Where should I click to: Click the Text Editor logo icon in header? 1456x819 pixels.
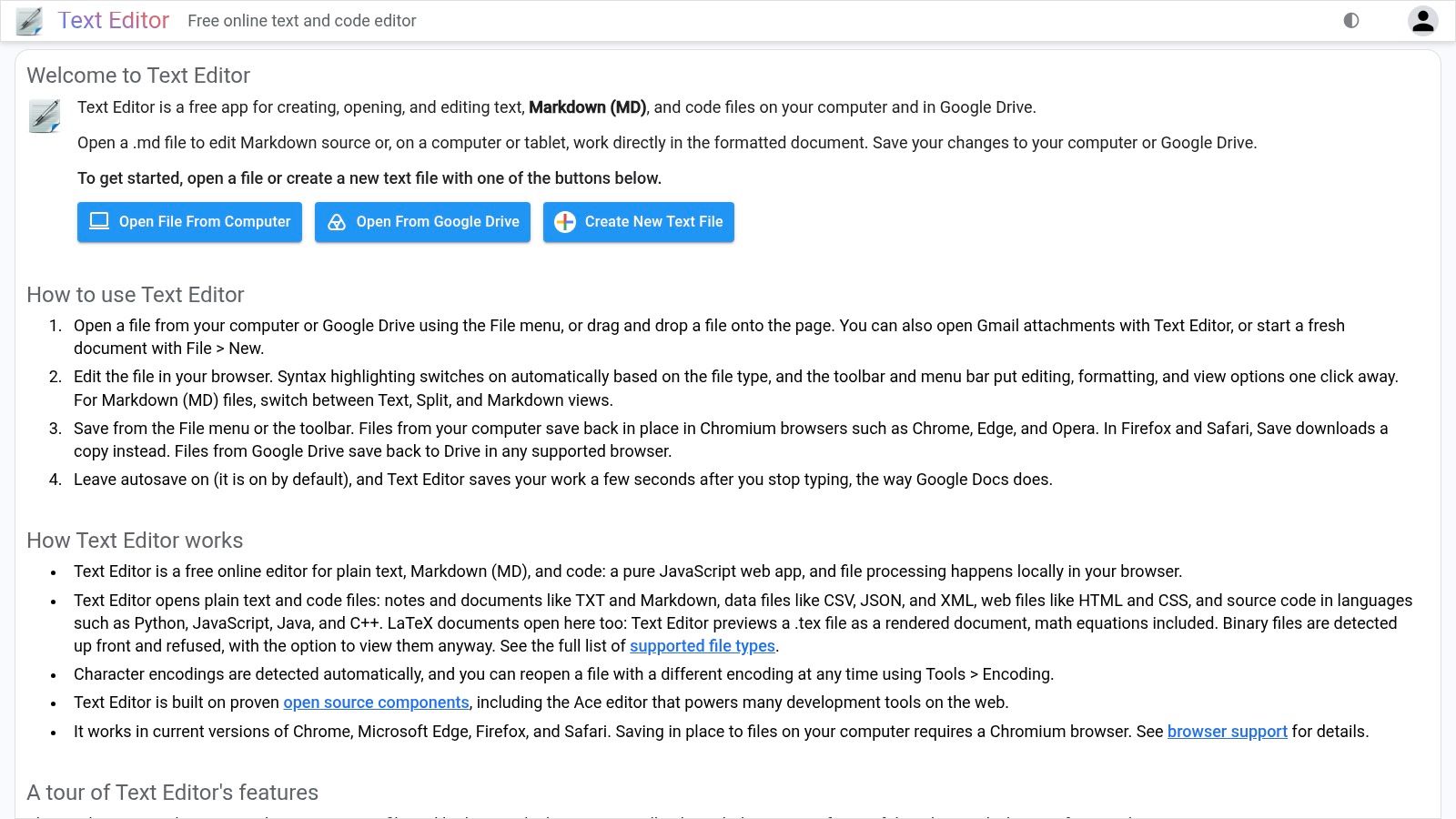(30, 21)
